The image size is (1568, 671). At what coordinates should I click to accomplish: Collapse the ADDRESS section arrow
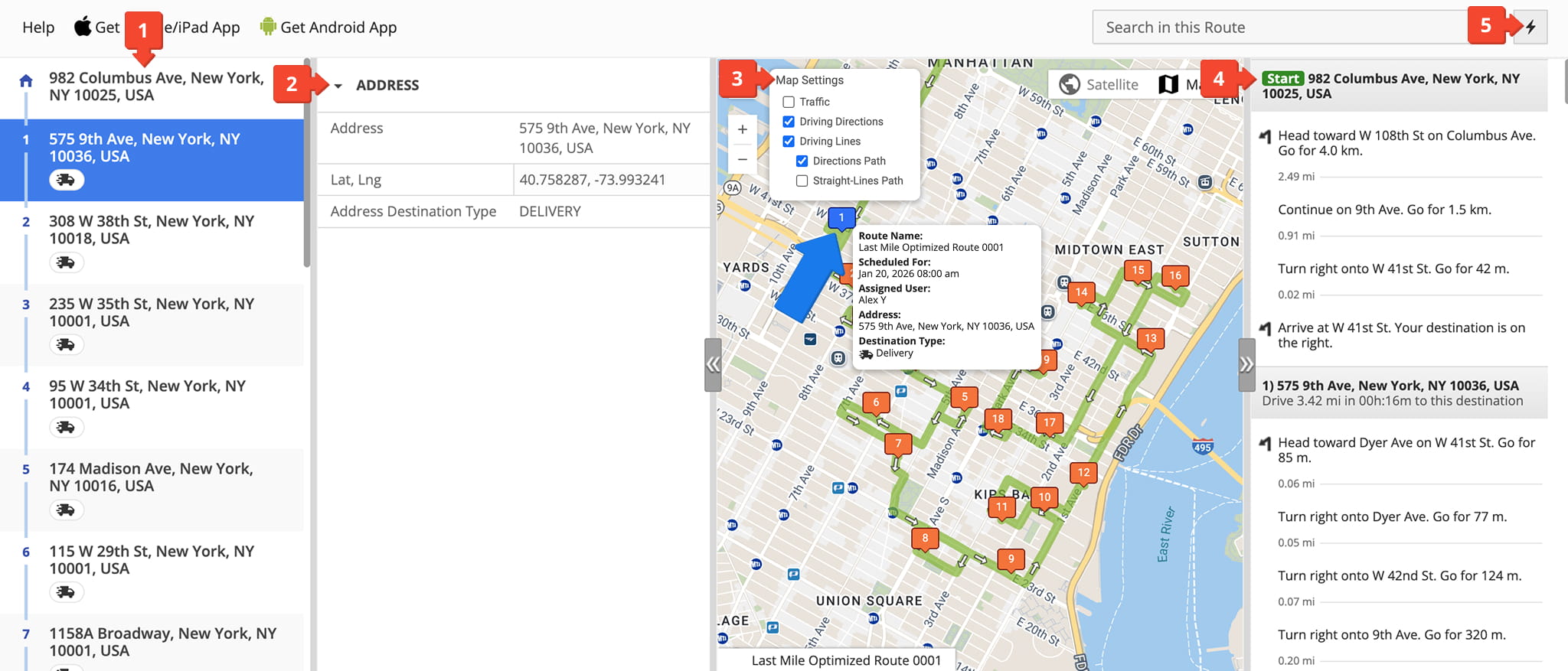(x=338, y=86)
